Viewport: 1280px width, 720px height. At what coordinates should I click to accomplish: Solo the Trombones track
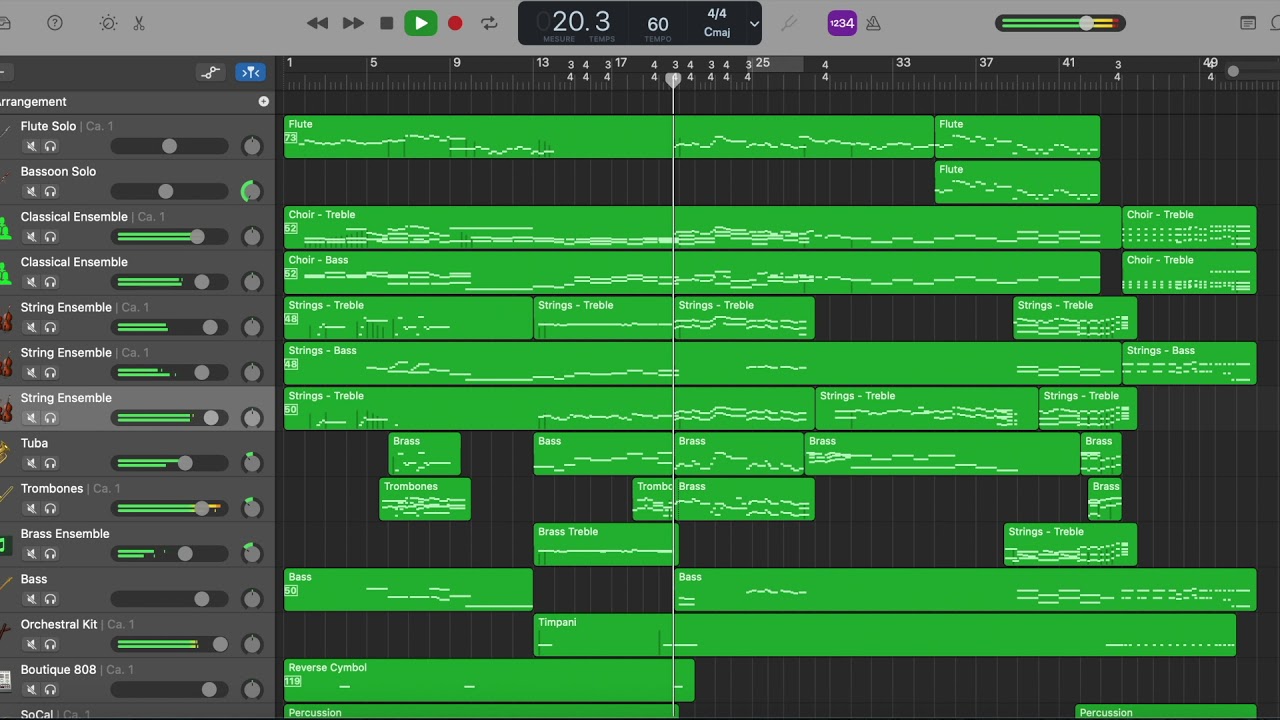pyautogui.click(x=50, y=508)
